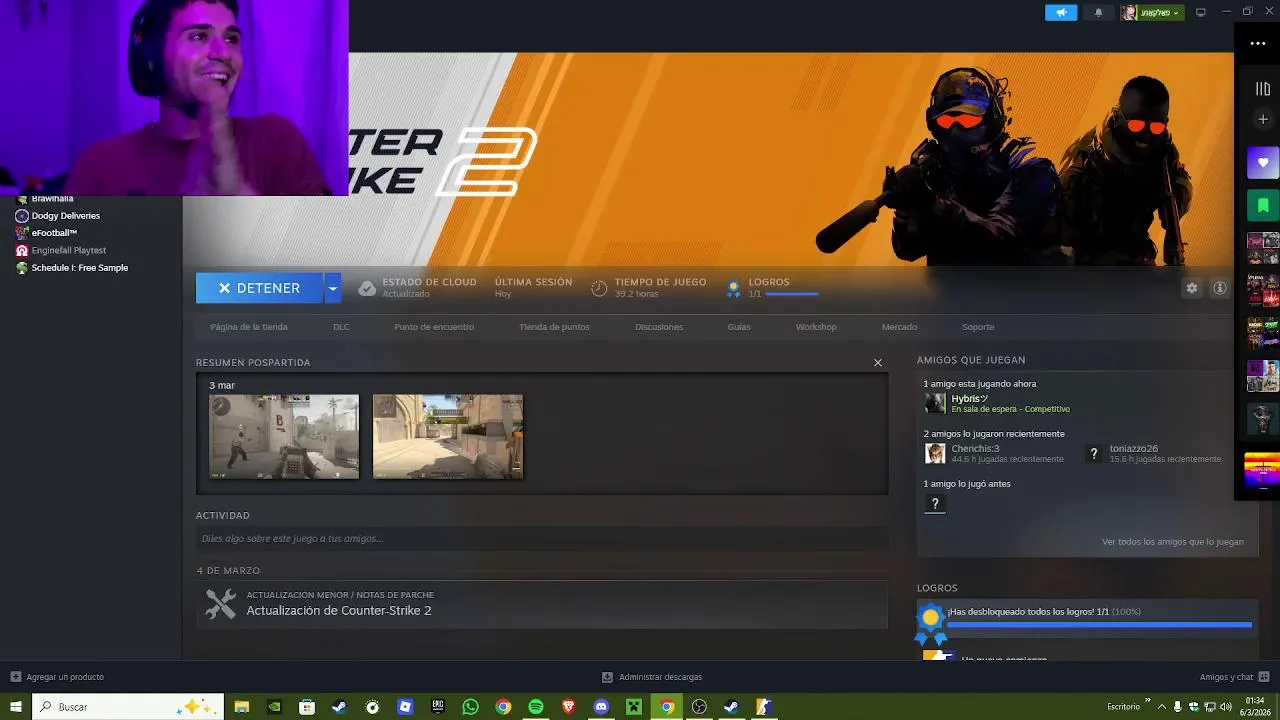1280x720 pixels.
Task: Click Agregar un producto
Action: tap(58, 677)
